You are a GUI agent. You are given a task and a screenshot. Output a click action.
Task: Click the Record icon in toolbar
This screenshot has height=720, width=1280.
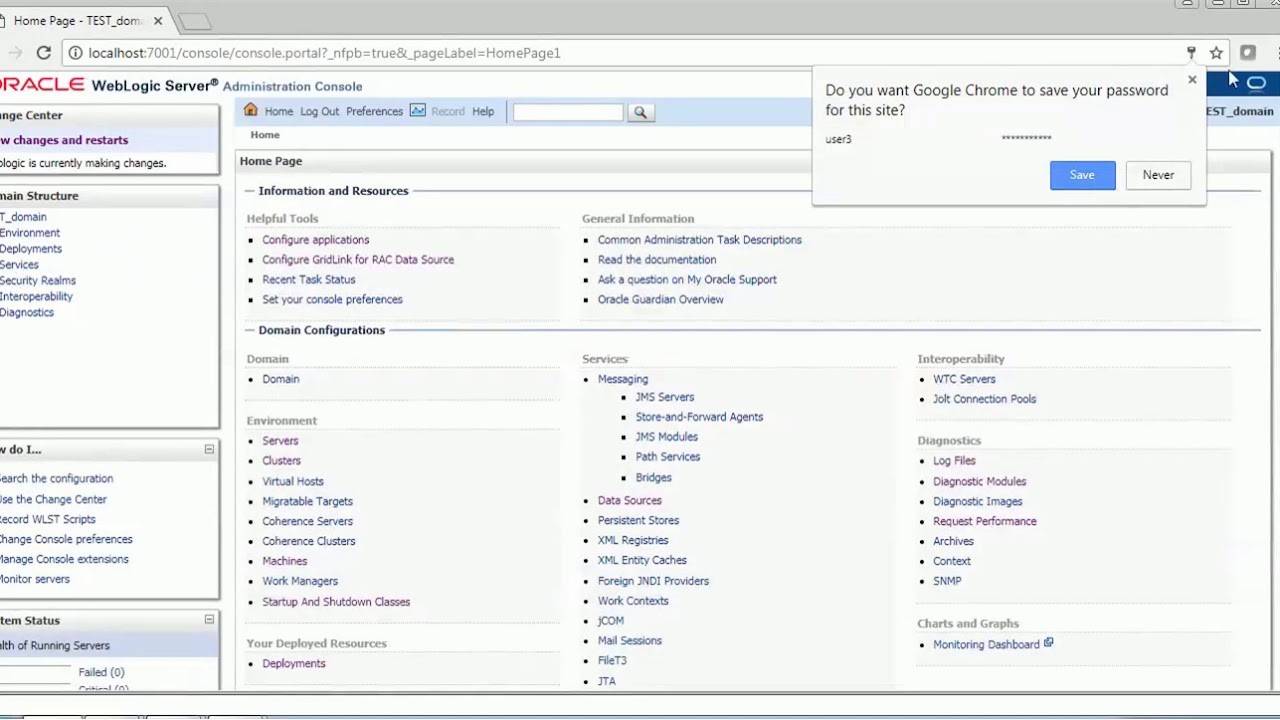pyautogui.click(x=418, y=110)
